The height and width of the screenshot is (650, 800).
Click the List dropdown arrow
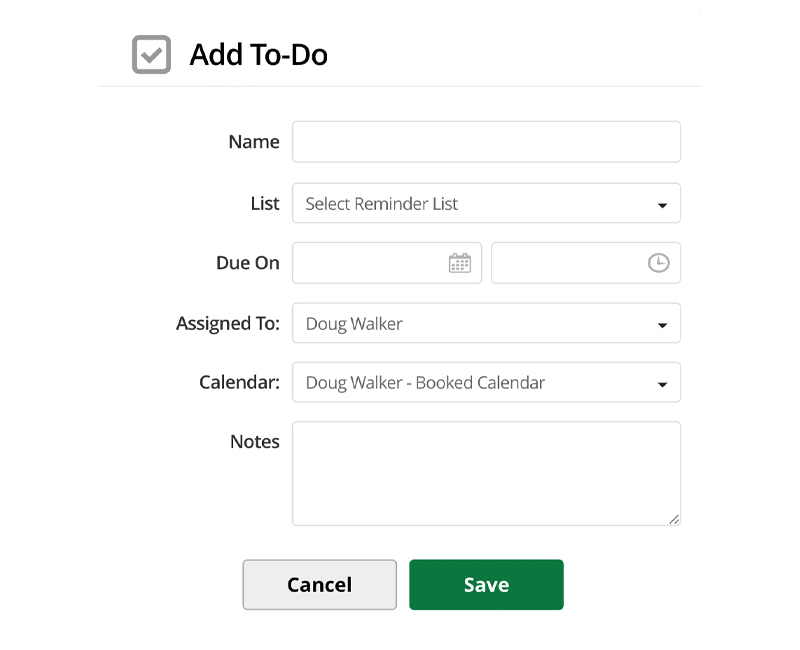pos(663,203)
